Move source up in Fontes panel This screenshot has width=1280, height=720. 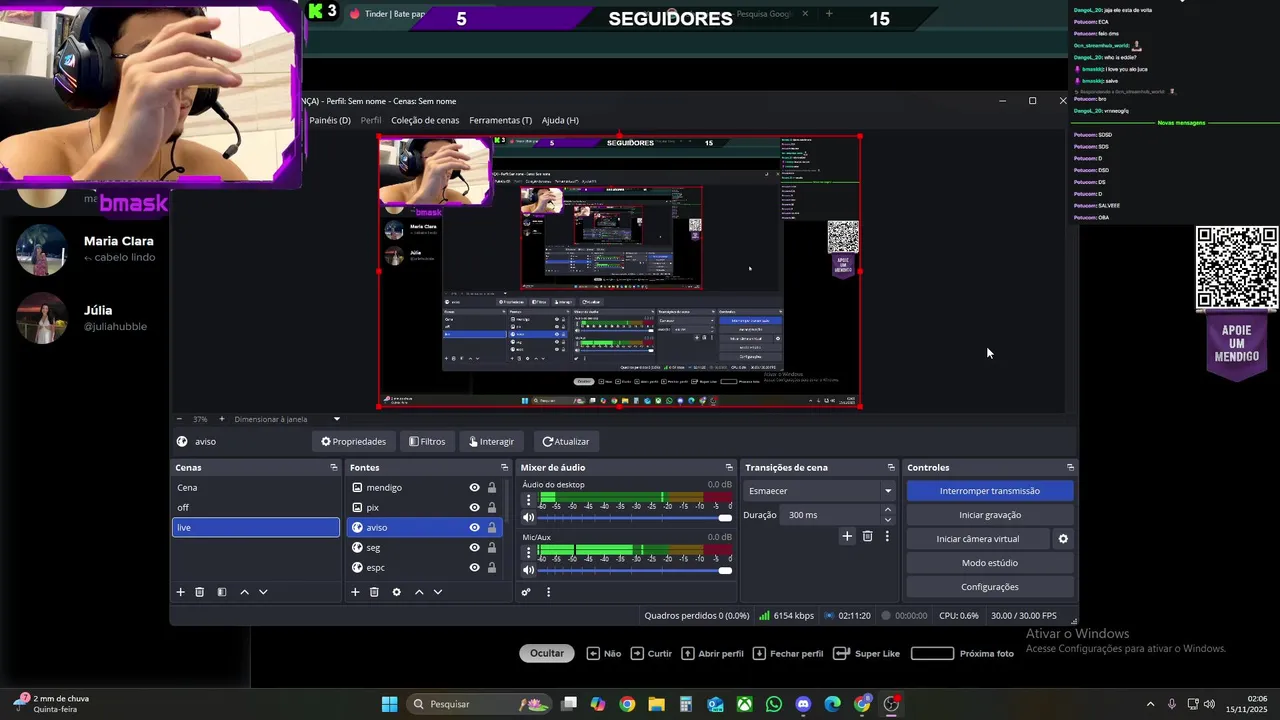pyautogui.click(x=419, y=592)
